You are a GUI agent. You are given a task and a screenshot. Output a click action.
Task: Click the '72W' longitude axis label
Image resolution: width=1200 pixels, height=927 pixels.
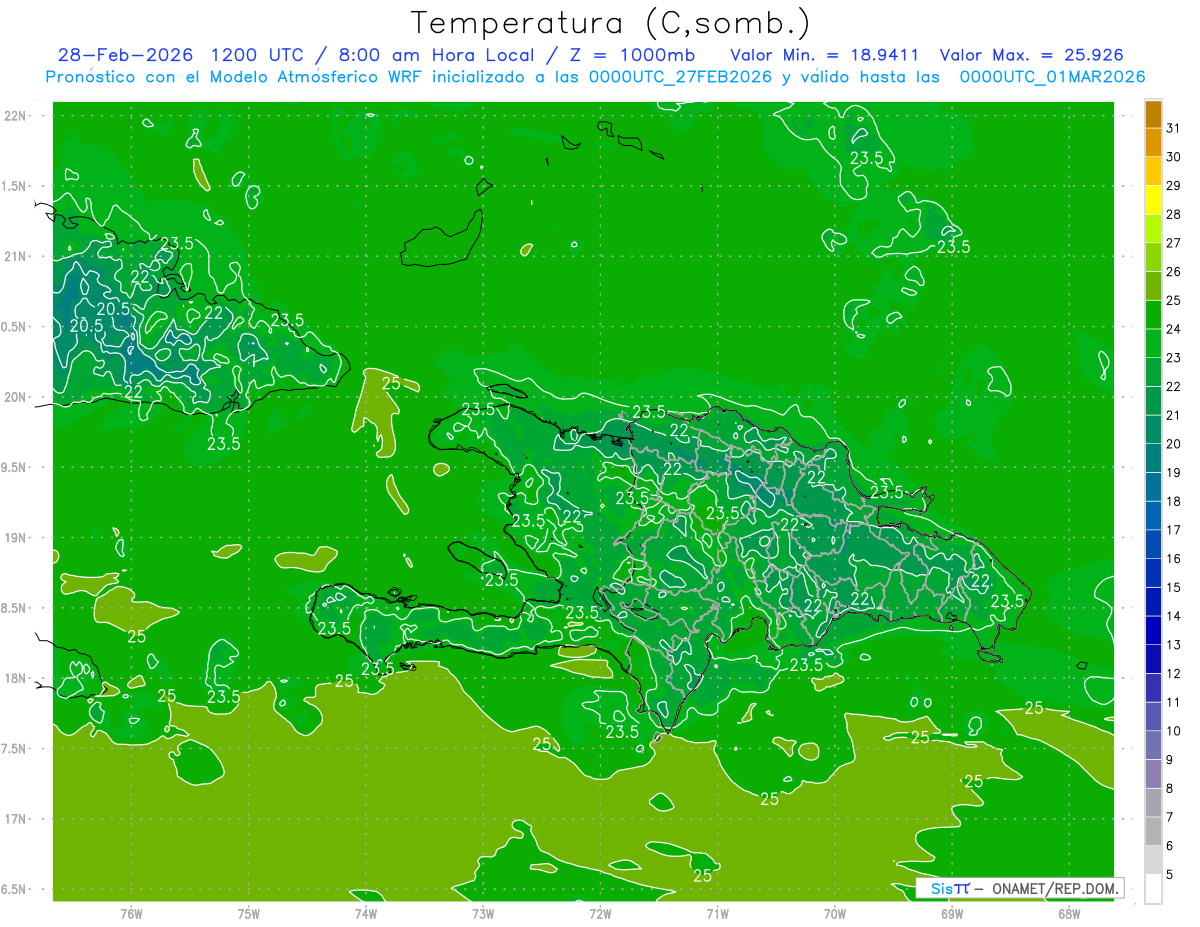click(600, 914)
